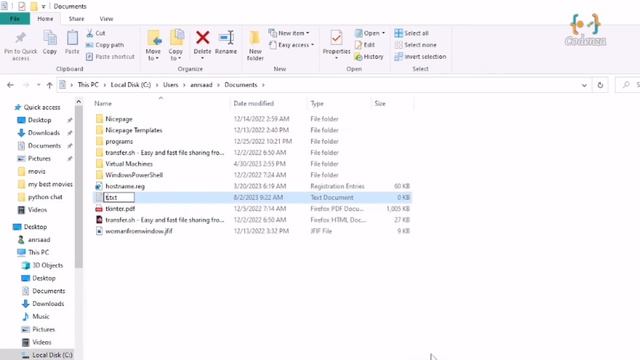Click the Refresh button
The image size is (640, 360).
600,85
